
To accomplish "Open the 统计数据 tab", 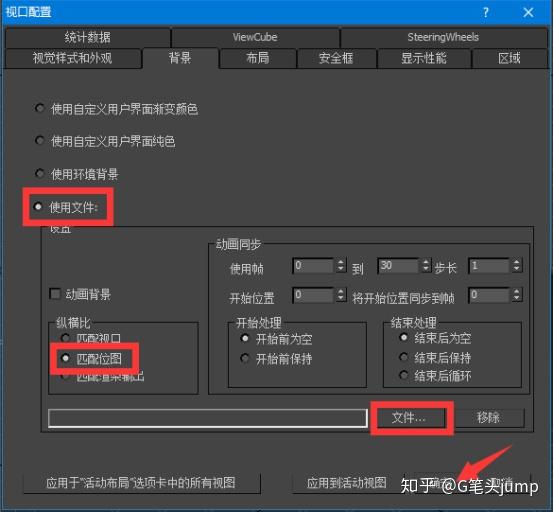I will click(x=88, y=37).
